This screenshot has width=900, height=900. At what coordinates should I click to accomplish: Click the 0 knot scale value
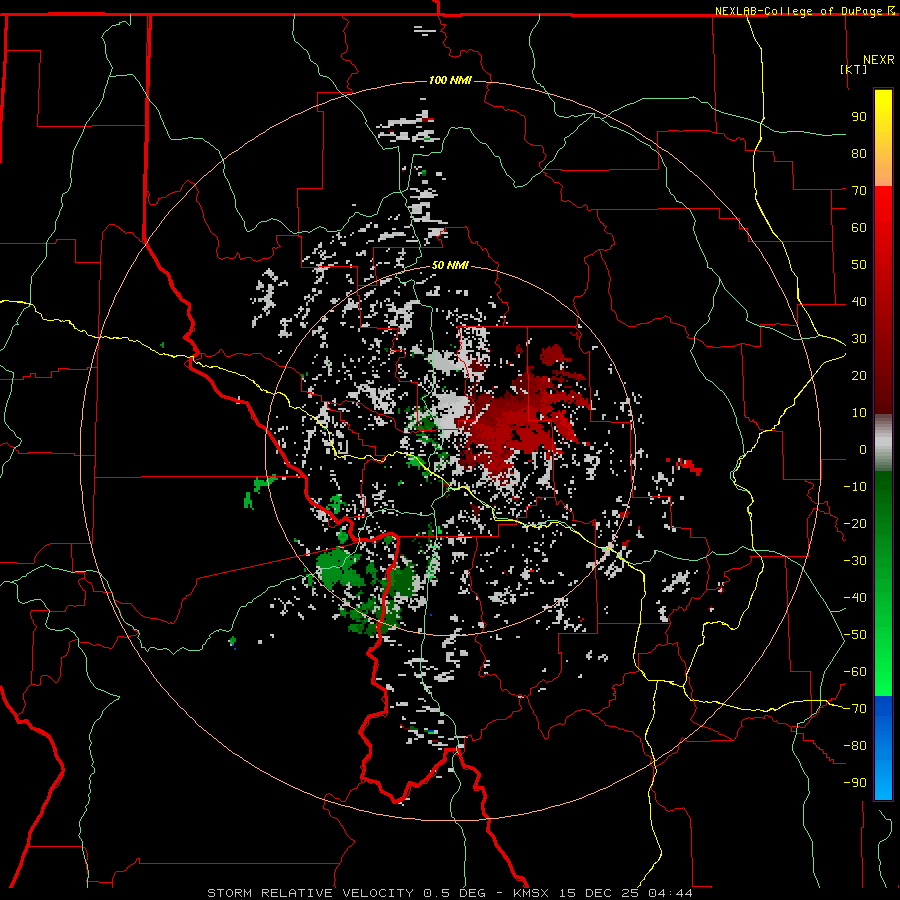pyautogui.click(x=863, y=450)
